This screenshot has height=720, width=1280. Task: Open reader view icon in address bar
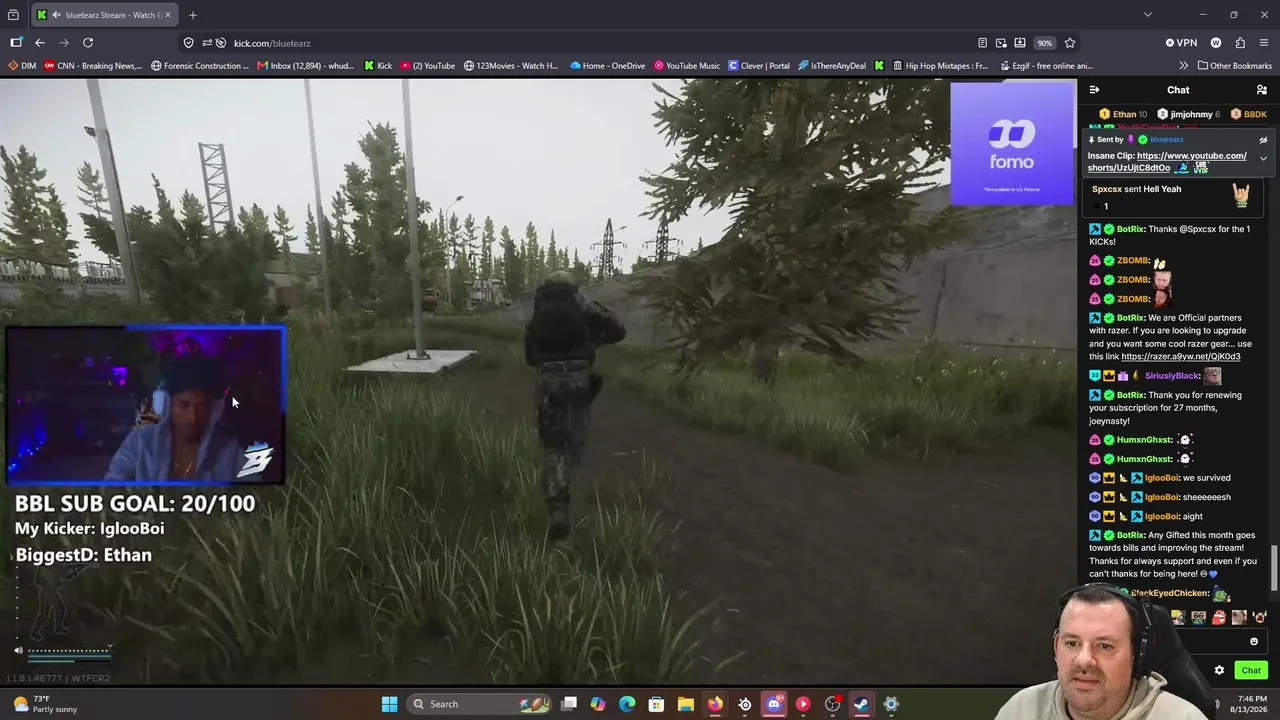click(x=982, y=43)
